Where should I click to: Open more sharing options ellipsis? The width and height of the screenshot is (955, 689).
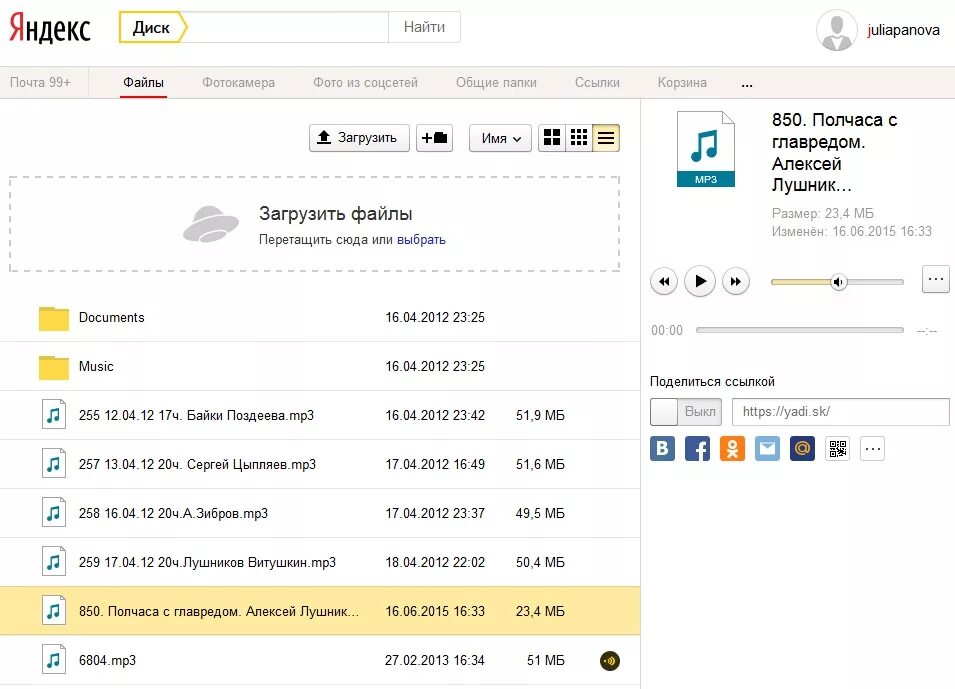872,449
